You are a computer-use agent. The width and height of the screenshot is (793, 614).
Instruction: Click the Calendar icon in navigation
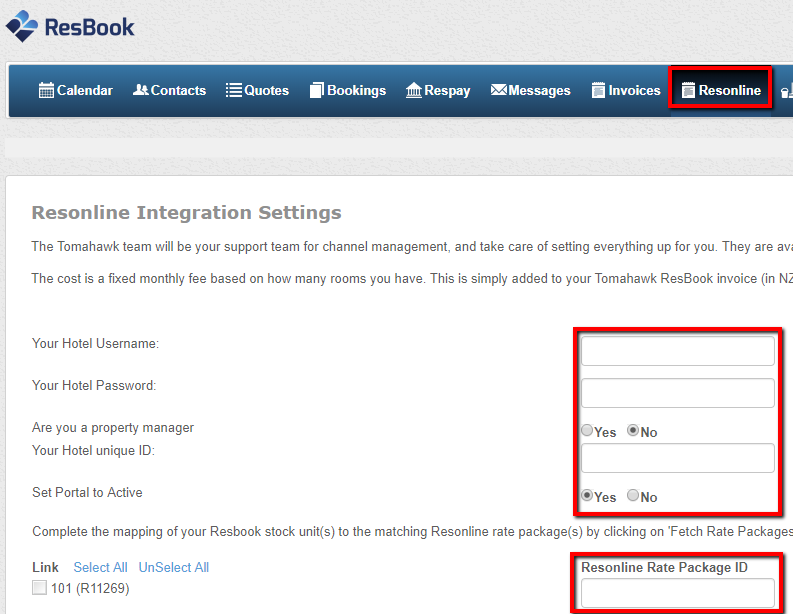pos(46,90)
